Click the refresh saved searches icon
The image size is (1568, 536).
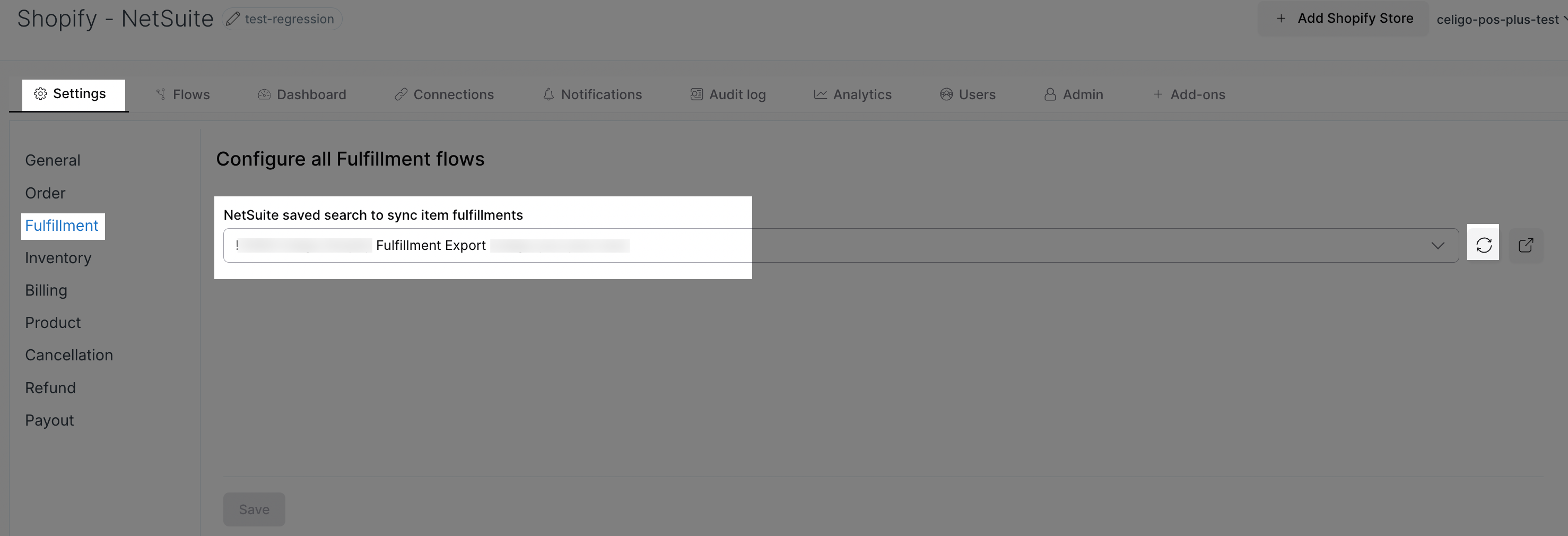tap(1483, 245)
